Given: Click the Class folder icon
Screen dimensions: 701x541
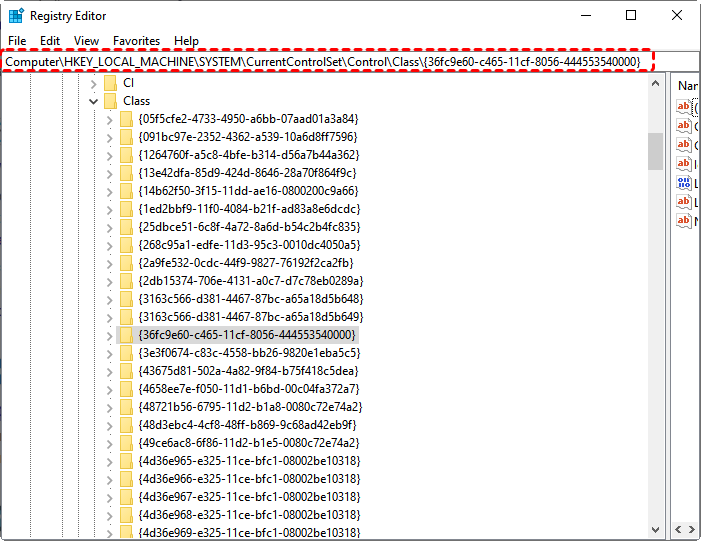Looking at the screenshot, I should pyautogui.click(x=110, y=101).
